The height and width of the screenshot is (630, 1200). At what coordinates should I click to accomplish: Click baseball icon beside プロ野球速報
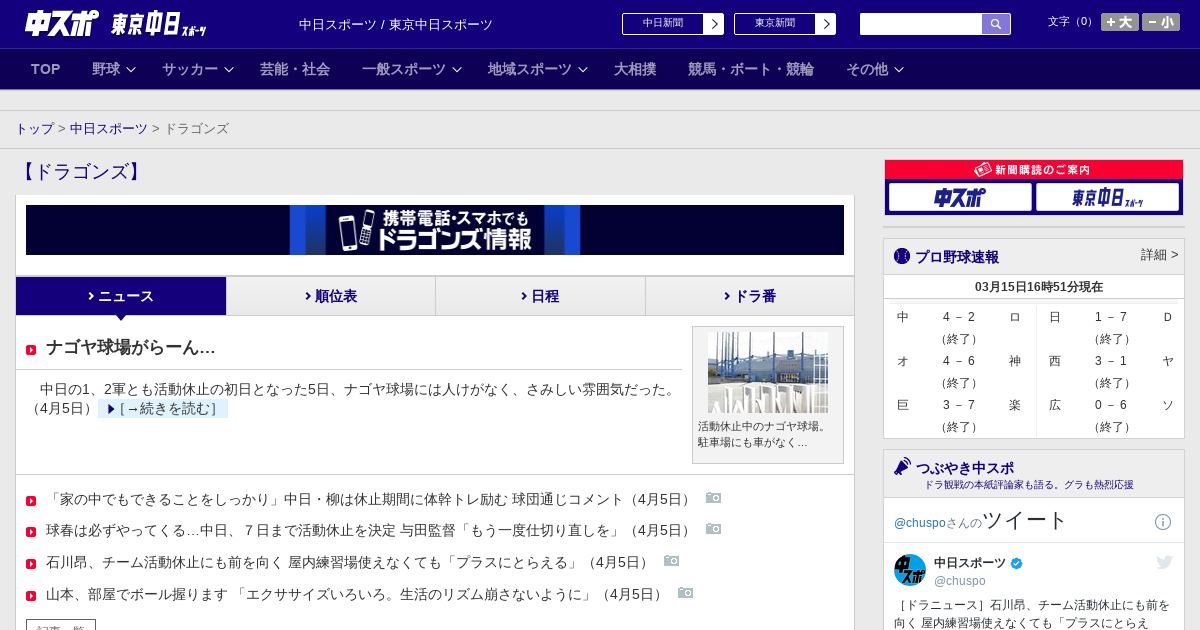click(x=902, y=256)
